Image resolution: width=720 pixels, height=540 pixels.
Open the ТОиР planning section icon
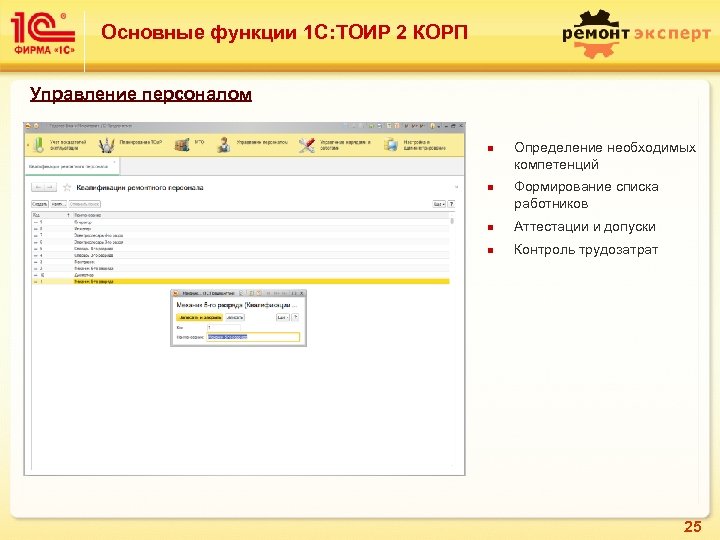[106, 145]
